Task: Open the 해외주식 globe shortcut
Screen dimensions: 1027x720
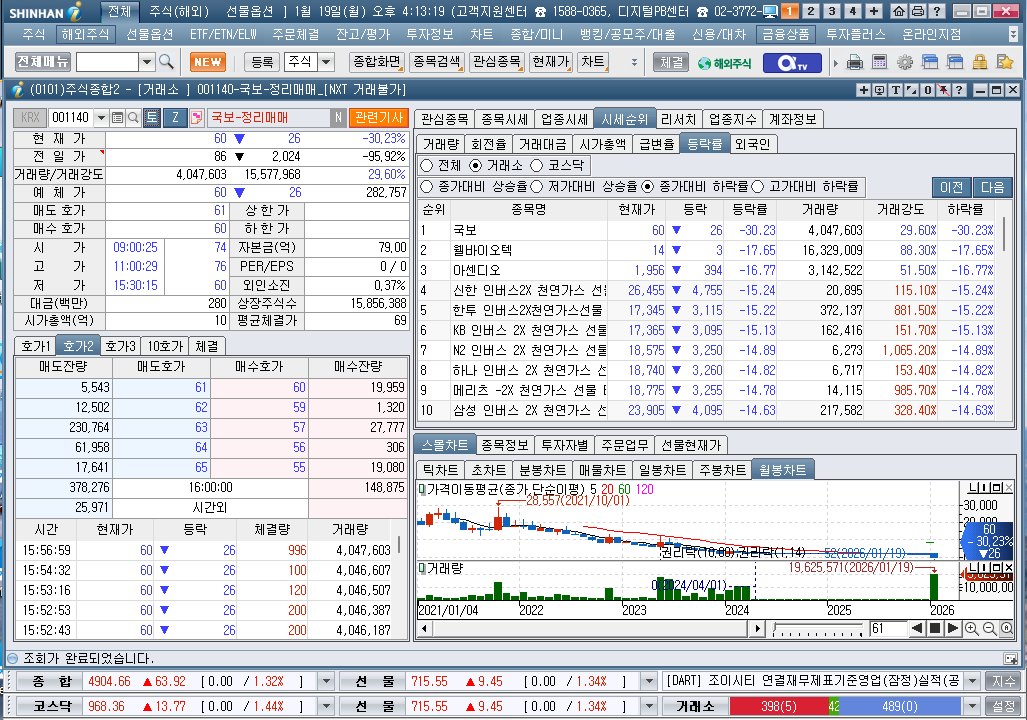Action: pyautogui.click(x=724, y=63)
